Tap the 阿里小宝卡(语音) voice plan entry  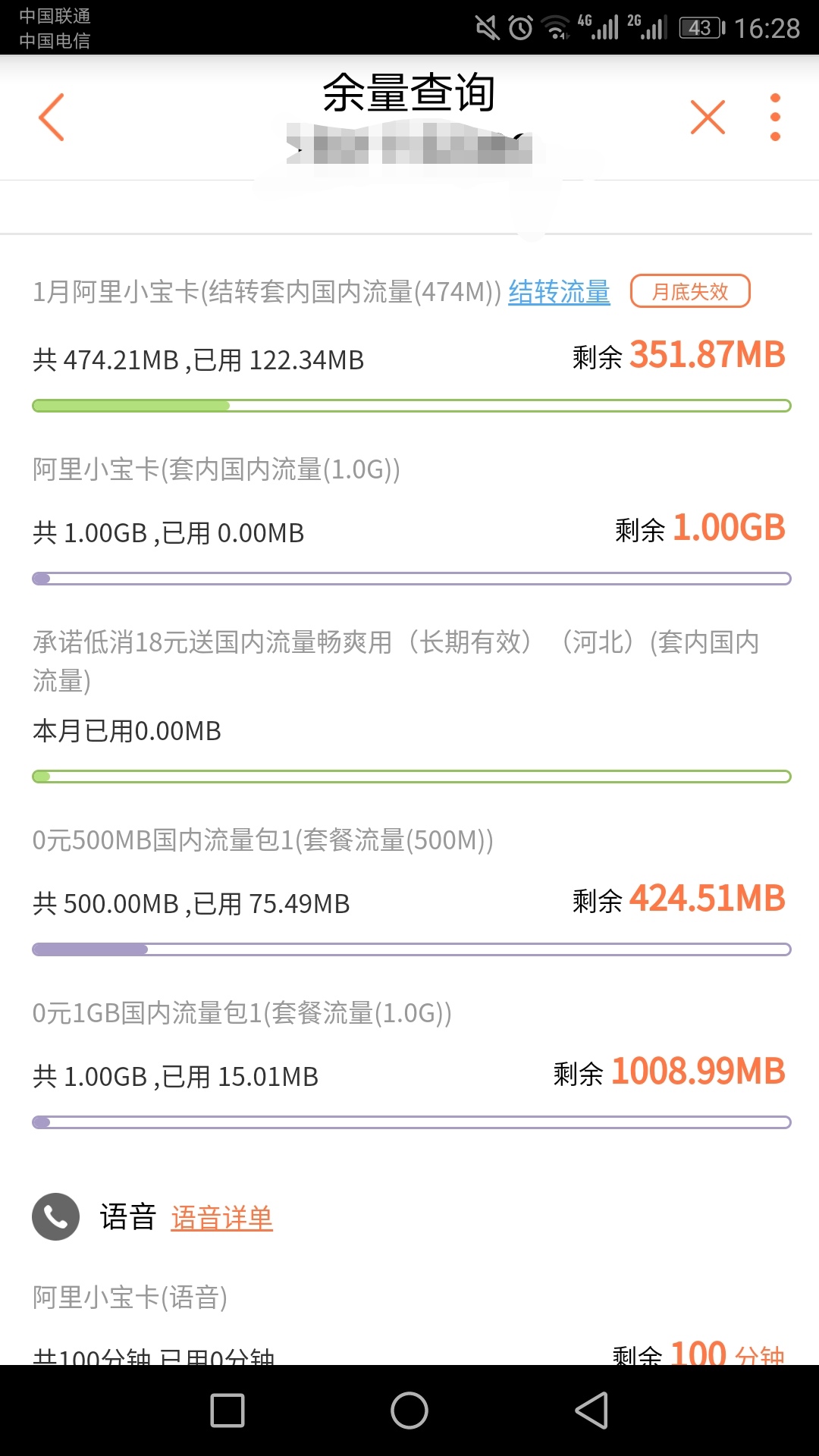click(130, 1298)
